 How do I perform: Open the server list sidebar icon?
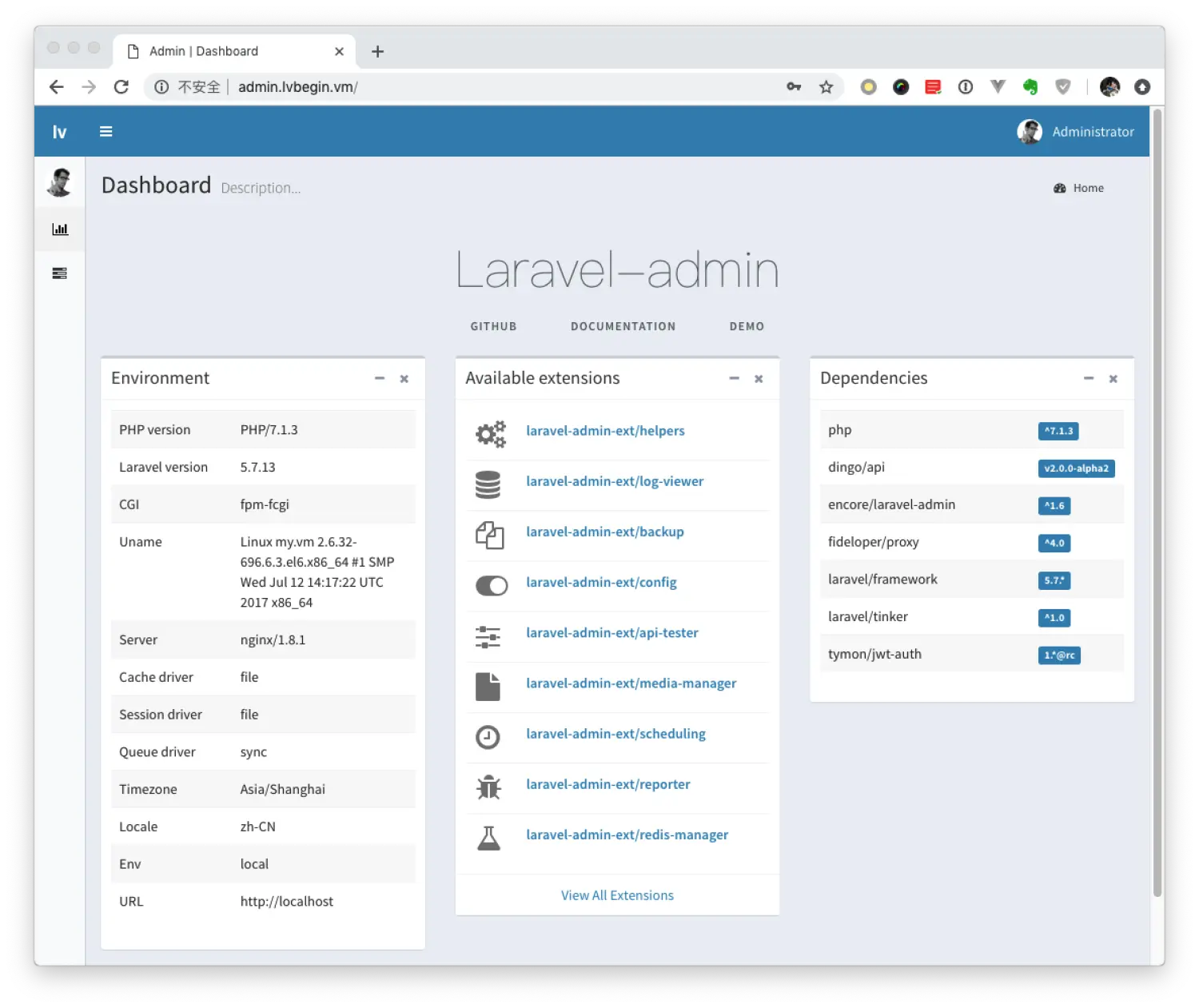pyautogui.click(x=60, y=273)
